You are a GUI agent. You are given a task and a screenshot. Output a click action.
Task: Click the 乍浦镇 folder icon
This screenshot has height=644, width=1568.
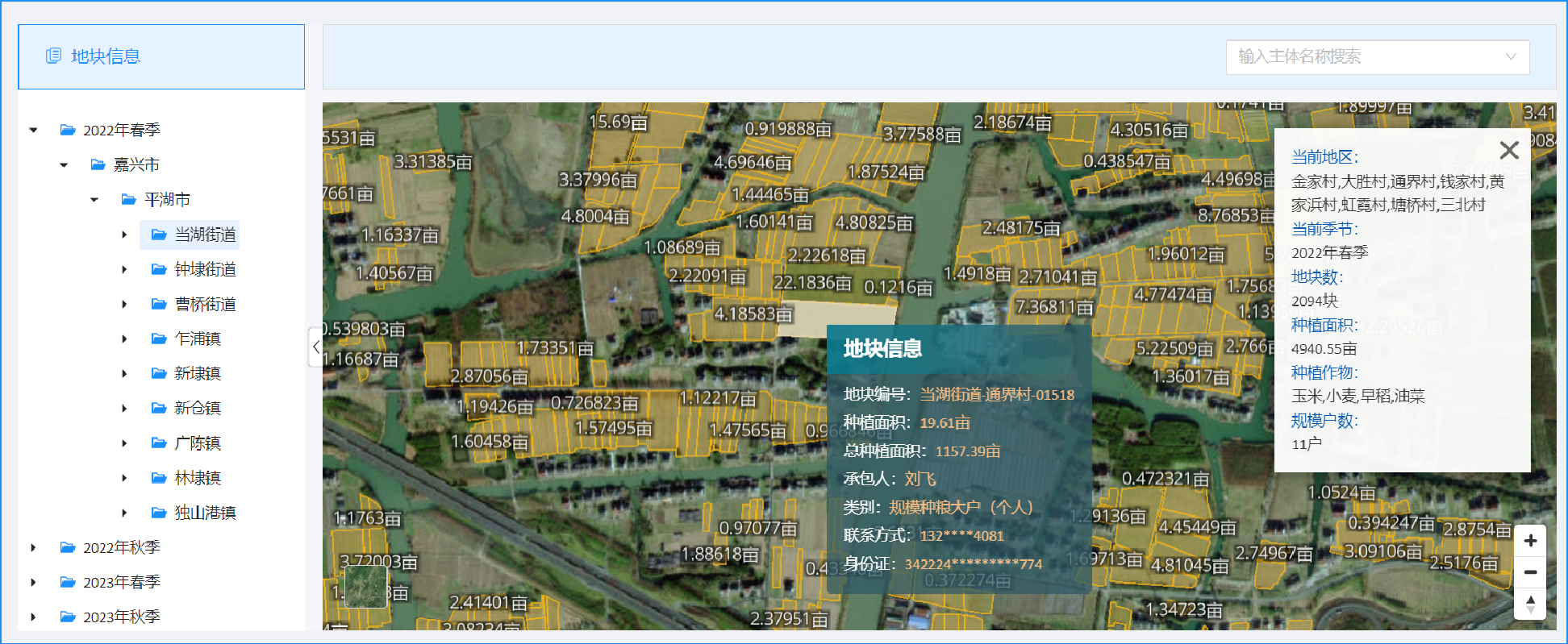(159, 339)
